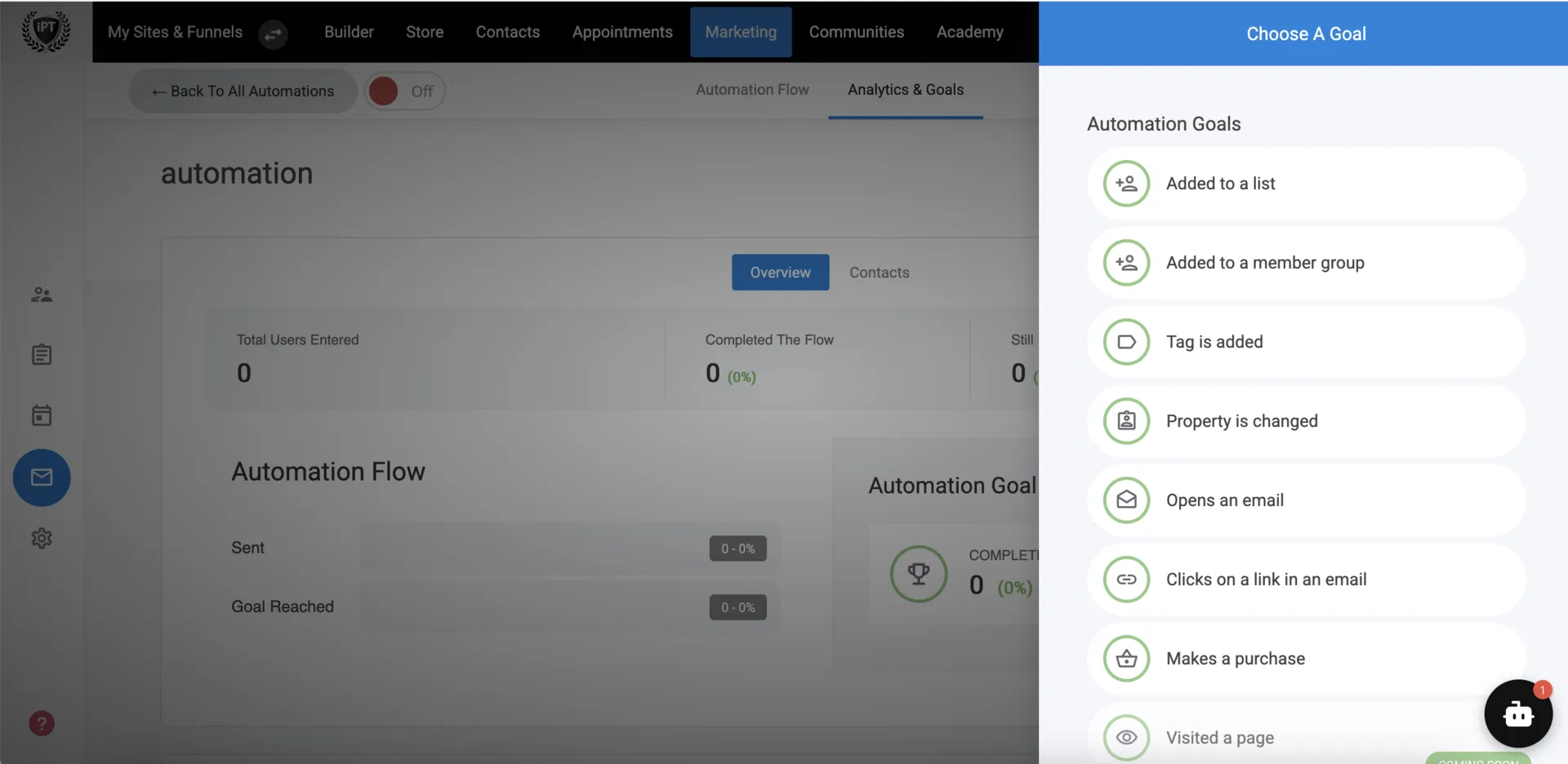Image resolution: width=1568 pixels, height=764 pixels.
Task: Choose the Makes a purchase goal
Action: [1306, 659]
